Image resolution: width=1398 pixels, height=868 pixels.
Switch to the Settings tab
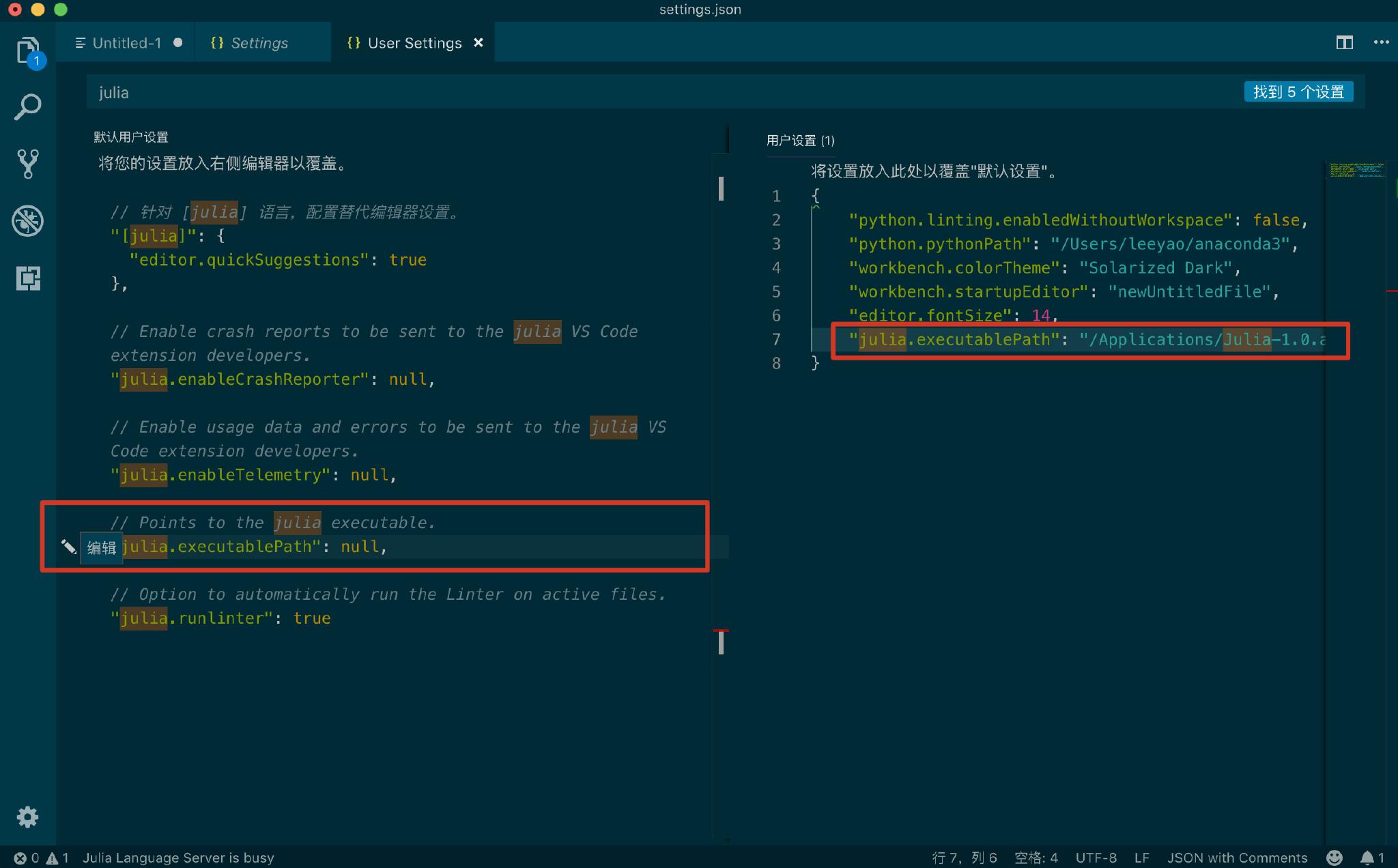tap(259, 43)
